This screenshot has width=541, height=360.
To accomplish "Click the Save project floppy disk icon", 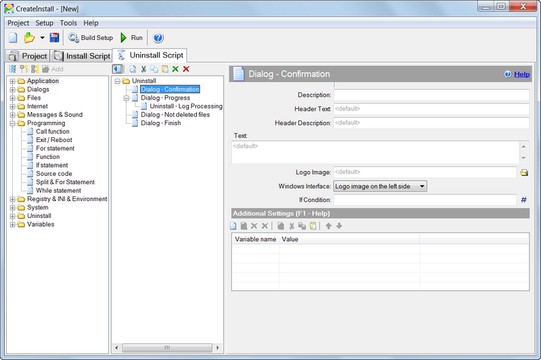I will tap(55, 38).
